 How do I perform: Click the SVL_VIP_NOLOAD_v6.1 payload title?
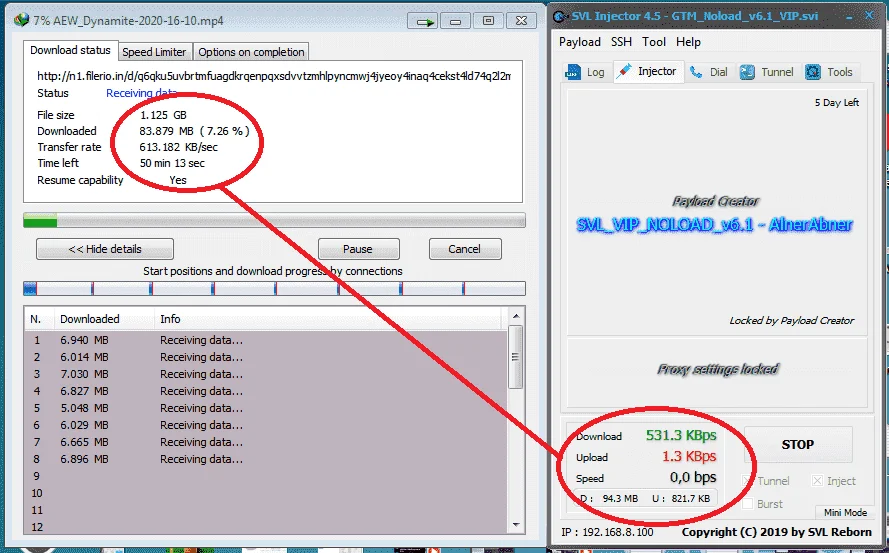714,225
